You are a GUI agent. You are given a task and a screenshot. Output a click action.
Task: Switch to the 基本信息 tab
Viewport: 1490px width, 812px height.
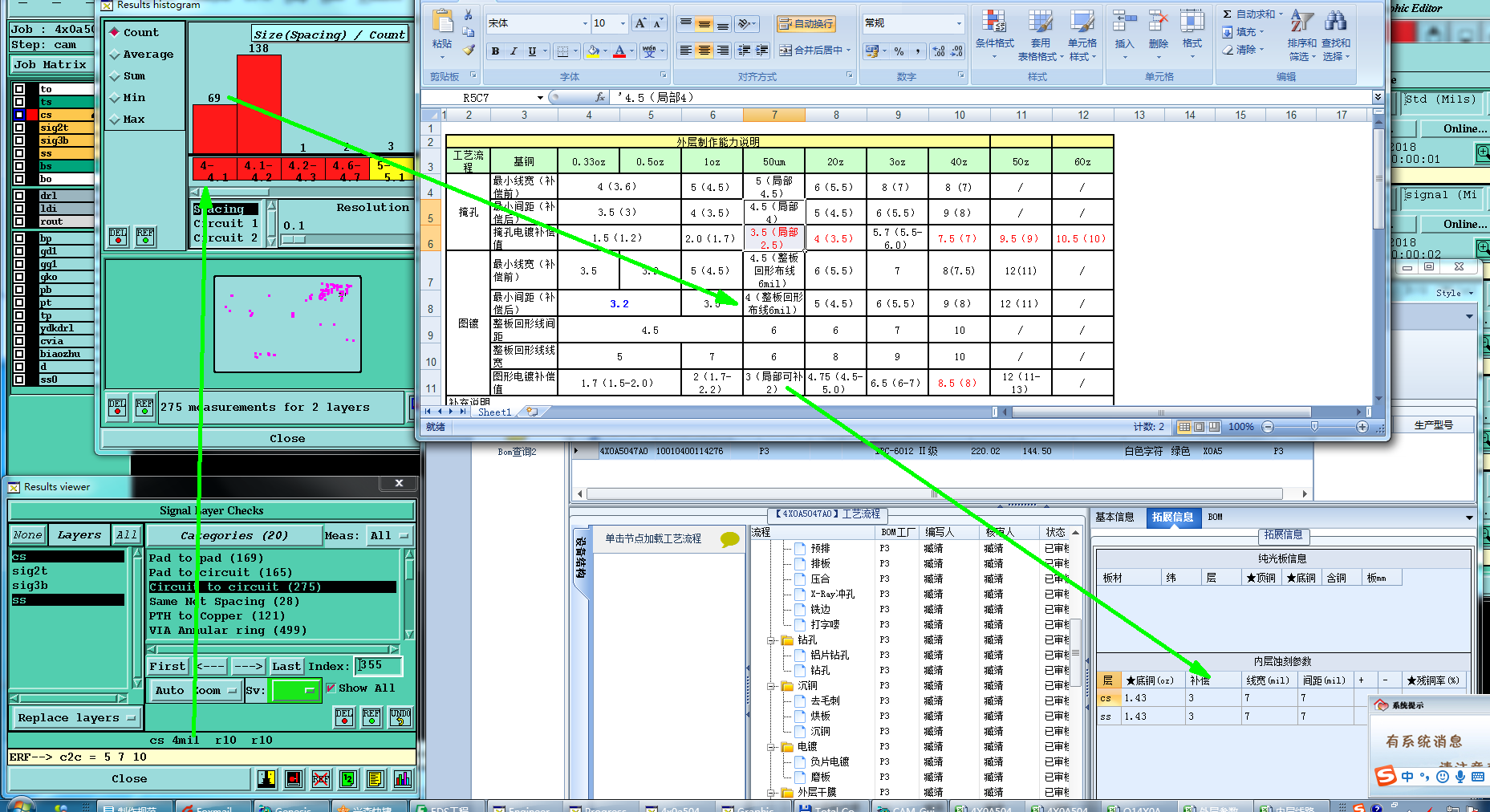(1114, 517)
